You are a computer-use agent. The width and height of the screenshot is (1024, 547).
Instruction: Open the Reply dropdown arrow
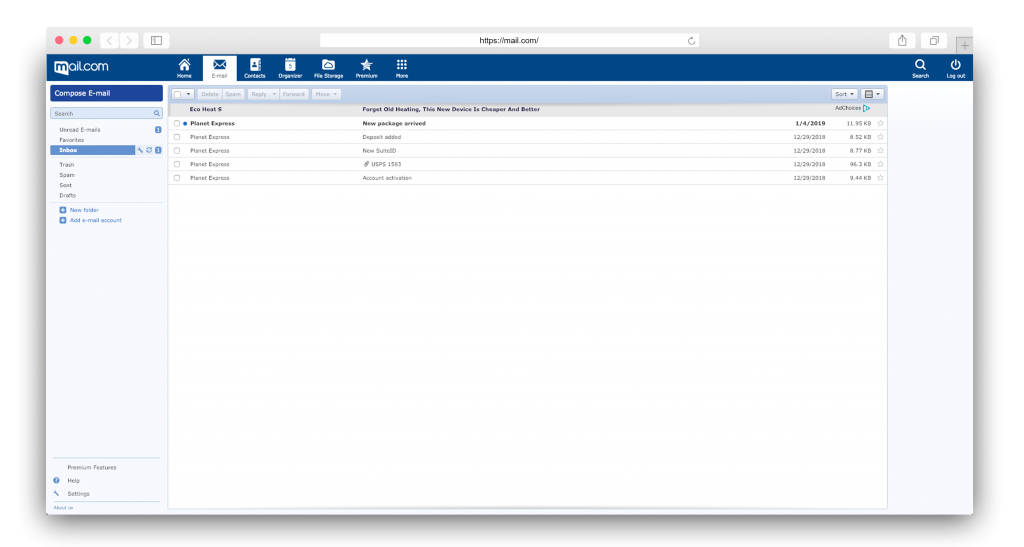coord(274,94)
